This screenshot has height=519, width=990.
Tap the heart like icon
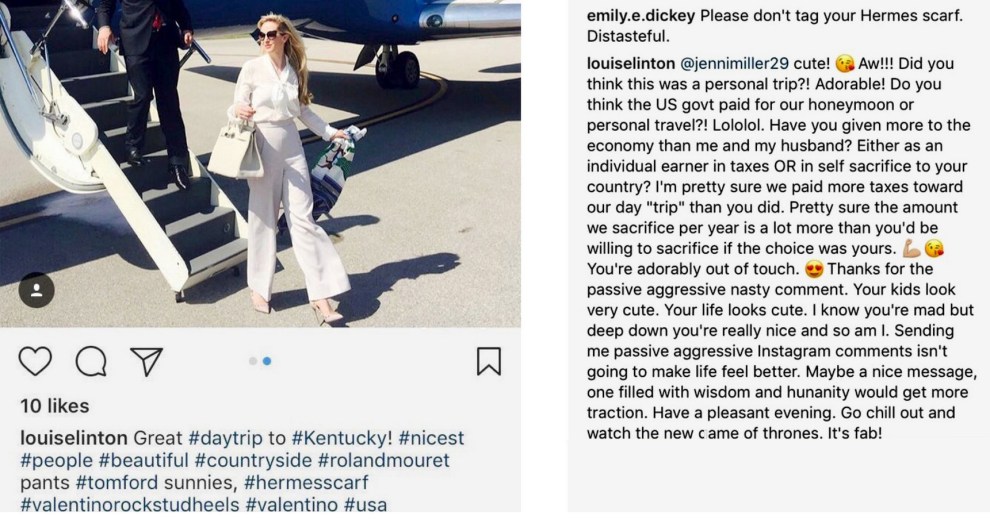point(35,361)
